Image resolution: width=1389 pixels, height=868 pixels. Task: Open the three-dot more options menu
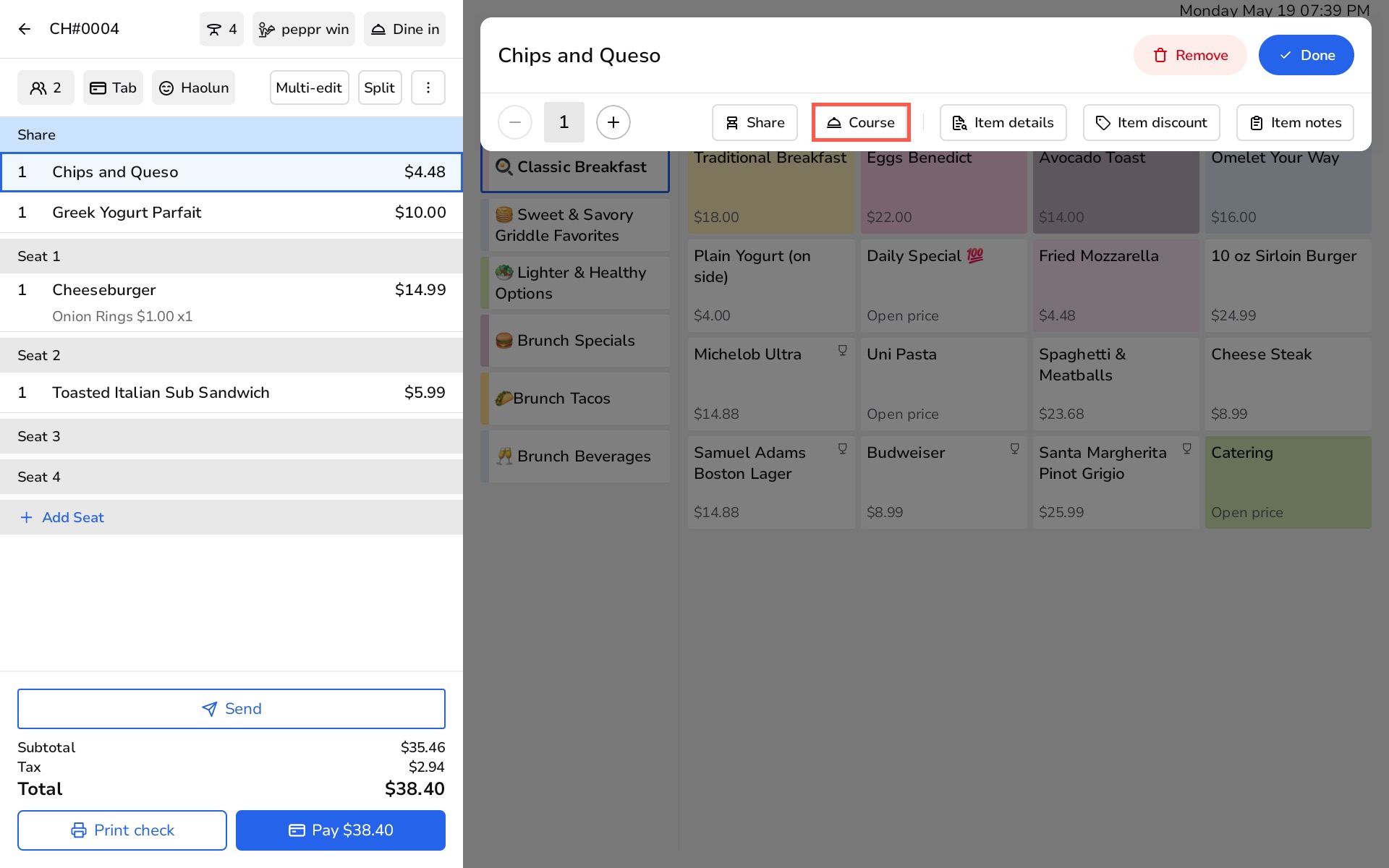428,88
